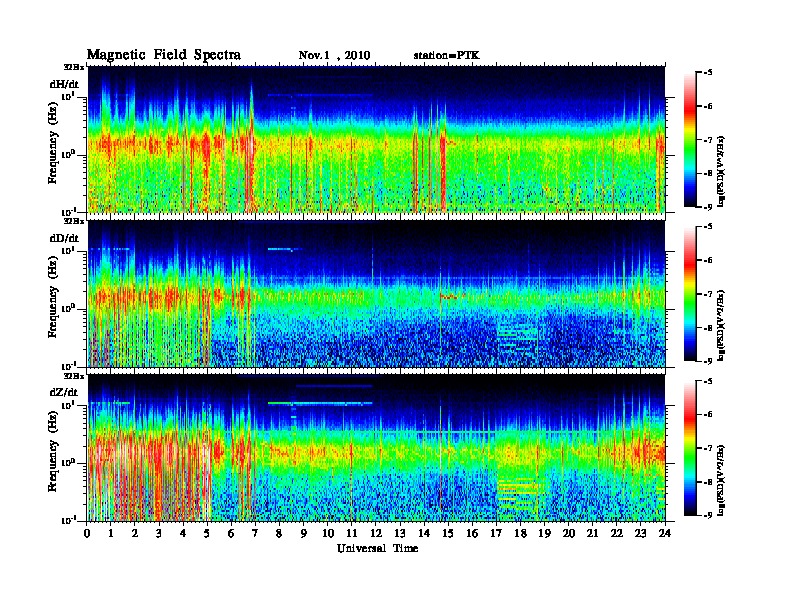Click the dH/dt spectrogram plot
This screenshot has height=612, width=792.
point(376,139)
